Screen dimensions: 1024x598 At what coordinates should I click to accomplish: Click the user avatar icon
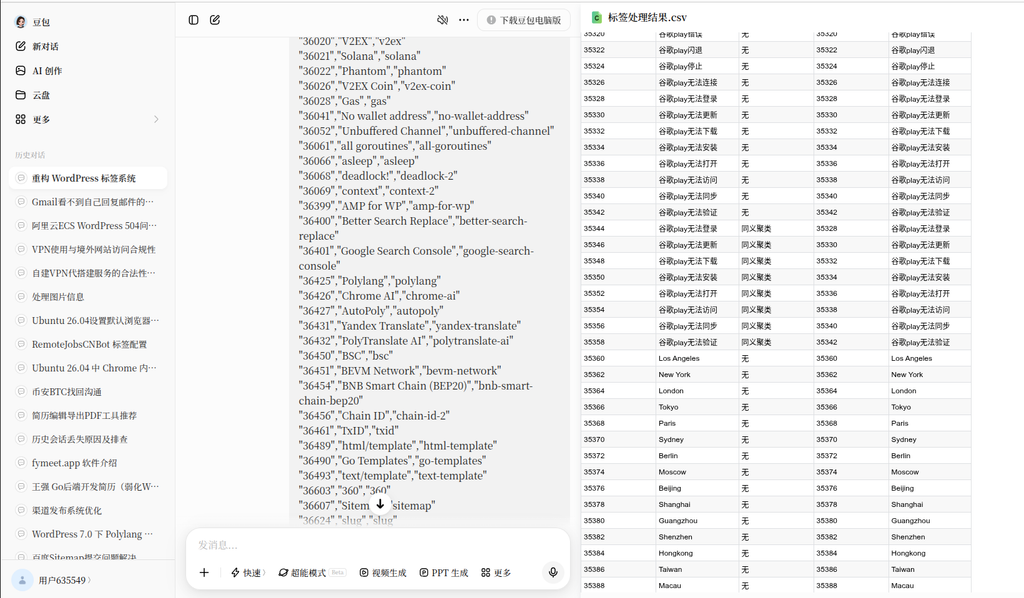(x=22, y=580)
